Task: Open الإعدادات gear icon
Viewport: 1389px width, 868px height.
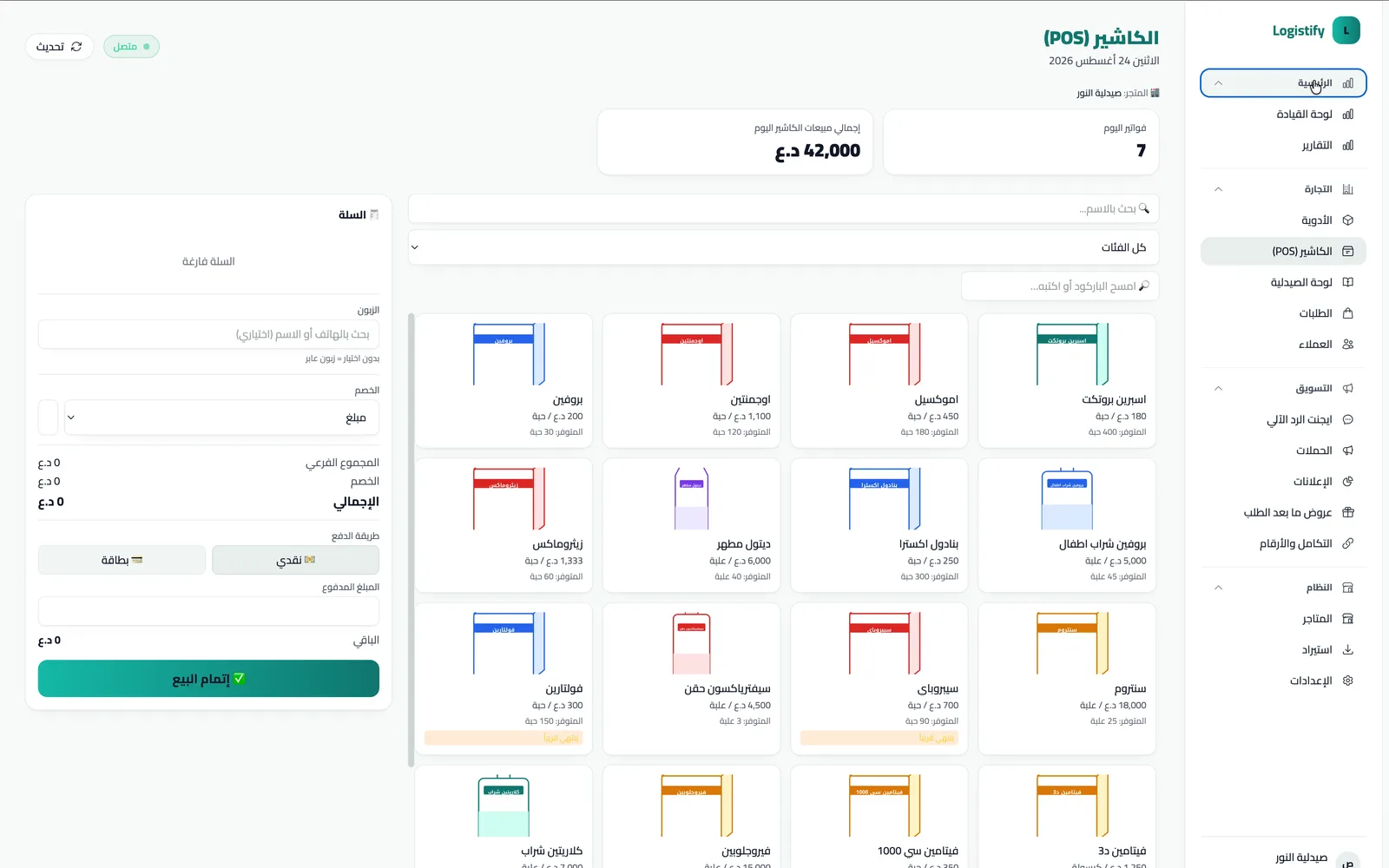Action: coord(1348,681)
